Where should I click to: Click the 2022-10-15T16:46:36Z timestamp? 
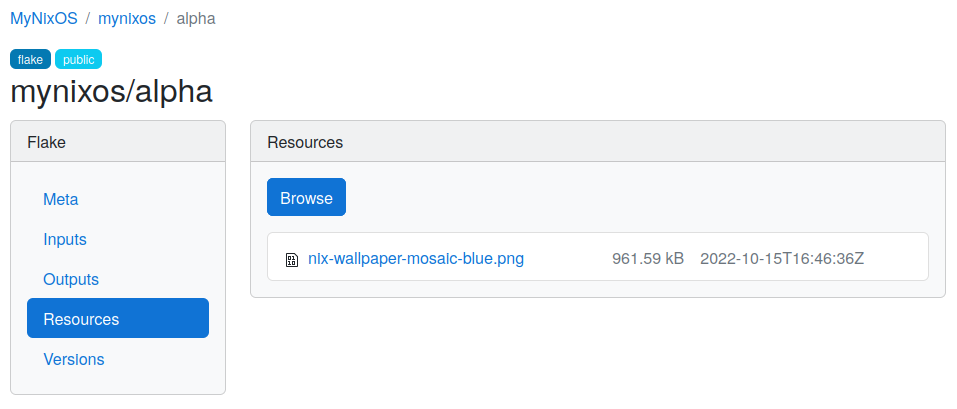pyautogui.click(x=782, y=259)
